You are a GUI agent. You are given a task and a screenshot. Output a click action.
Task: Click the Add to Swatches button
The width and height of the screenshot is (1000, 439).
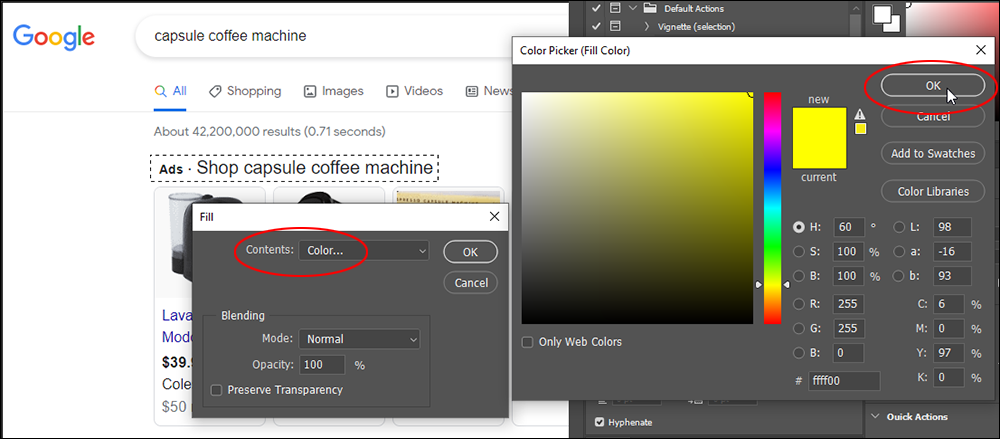pyautogui.click(x=933, y=154)
